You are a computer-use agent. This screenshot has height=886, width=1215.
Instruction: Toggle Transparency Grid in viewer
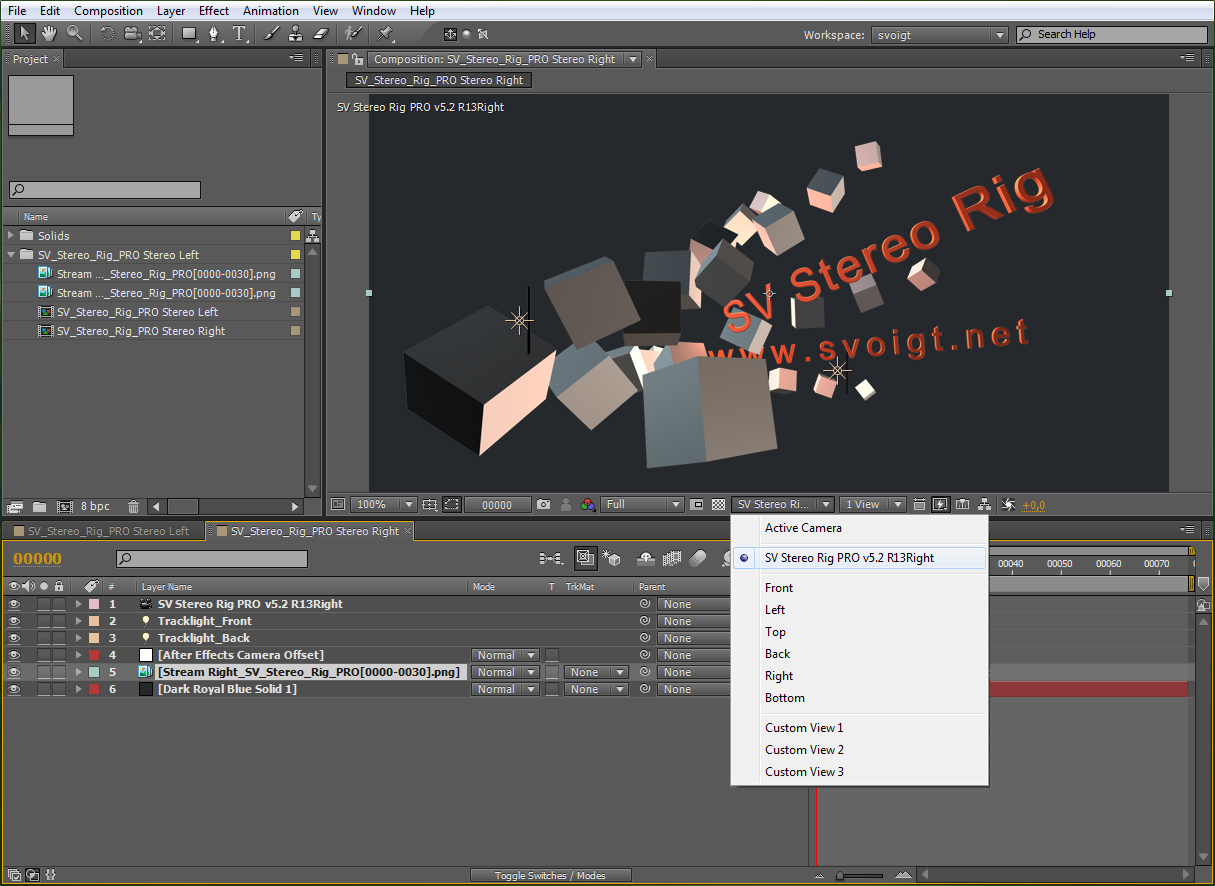coord(718,505)
